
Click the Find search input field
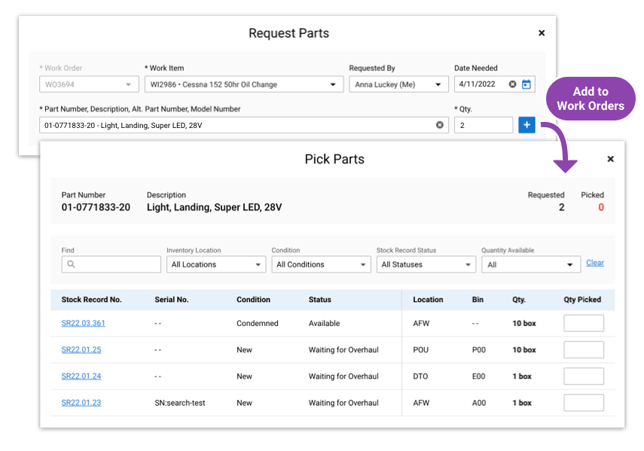[x=111, y=265]
